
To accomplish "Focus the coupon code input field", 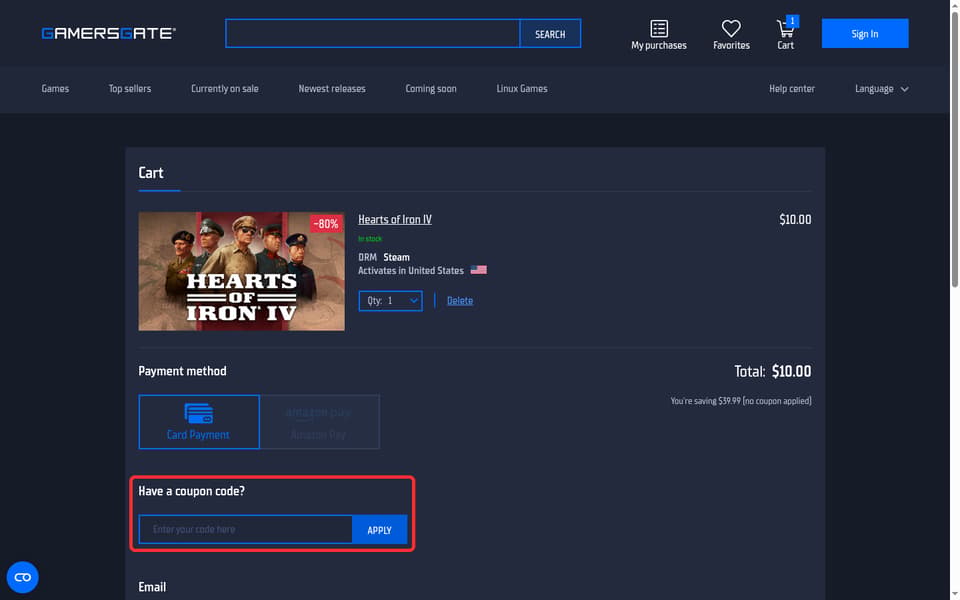I will pyautogui.click(x=246, y=530).
